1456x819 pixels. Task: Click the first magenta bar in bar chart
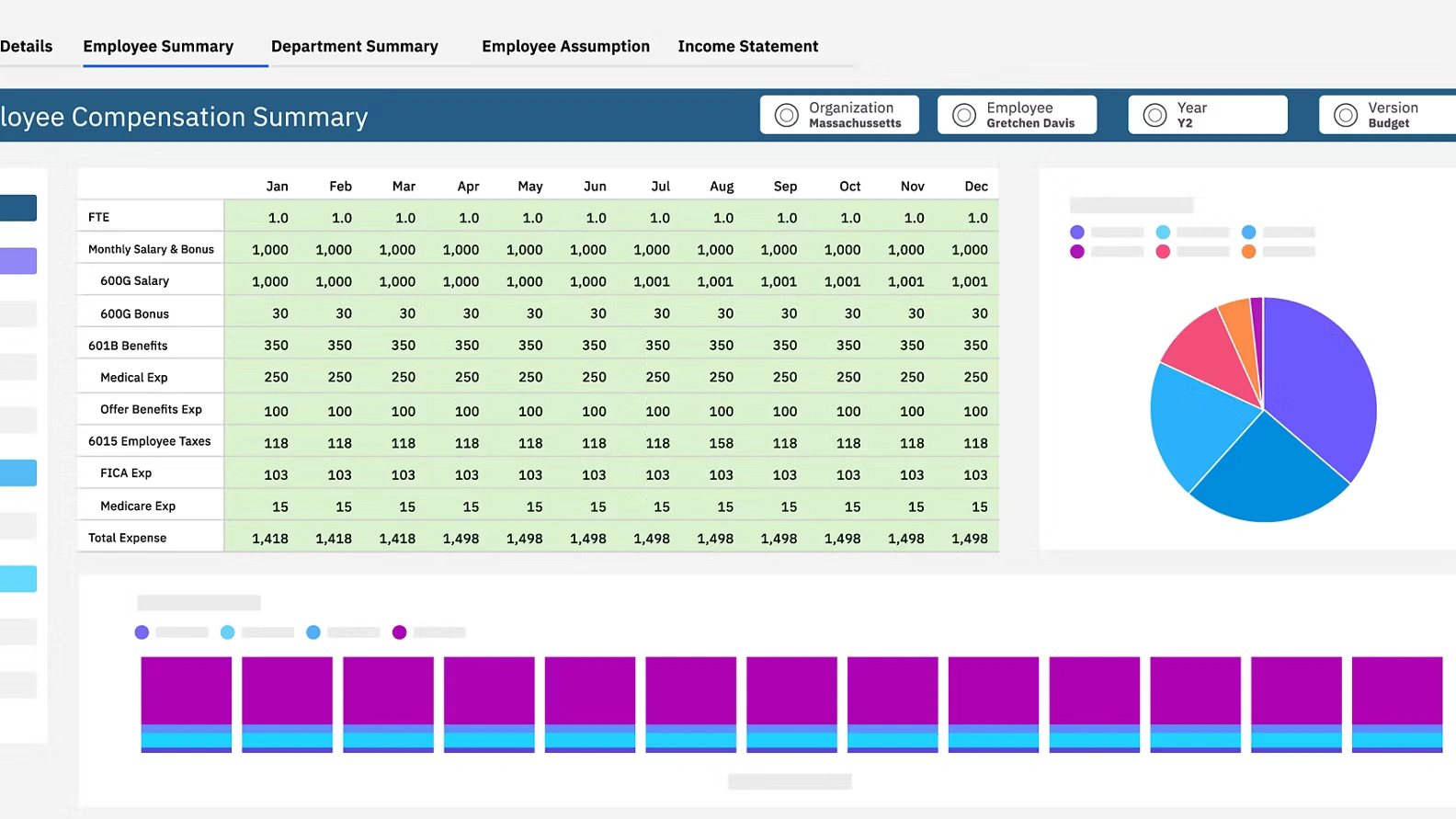click(x=186, y=689)
